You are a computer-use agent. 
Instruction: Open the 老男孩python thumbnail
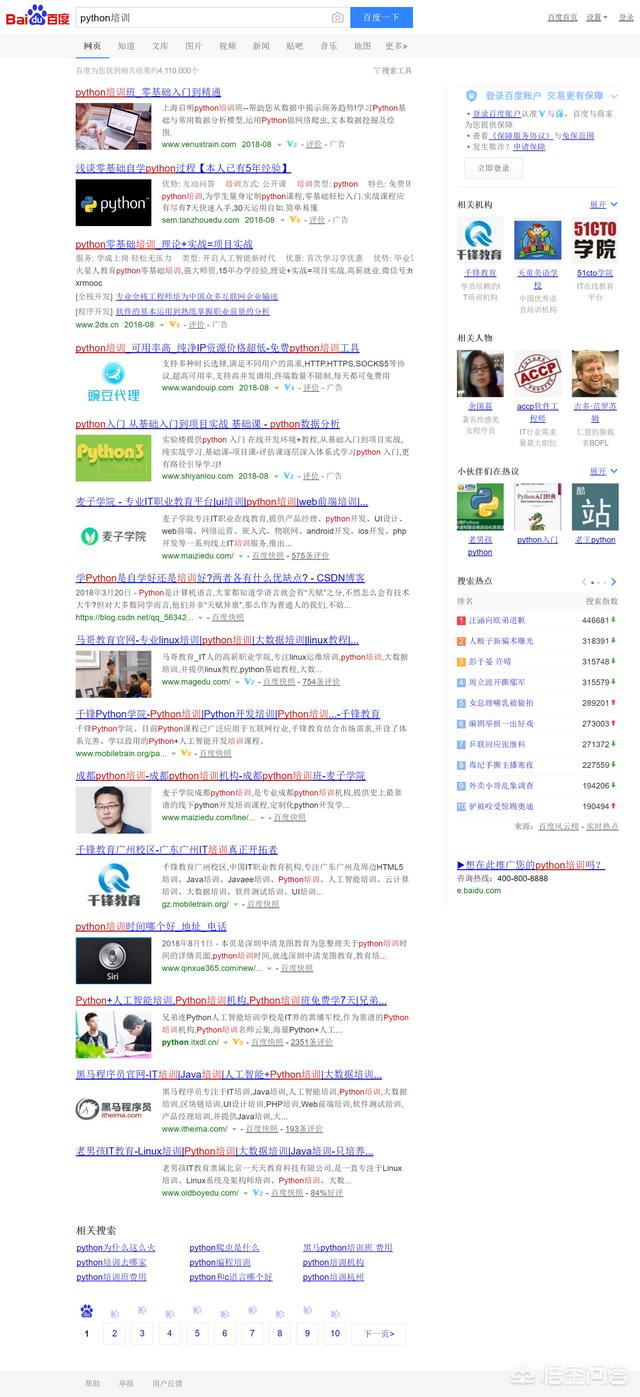point(480,507)
